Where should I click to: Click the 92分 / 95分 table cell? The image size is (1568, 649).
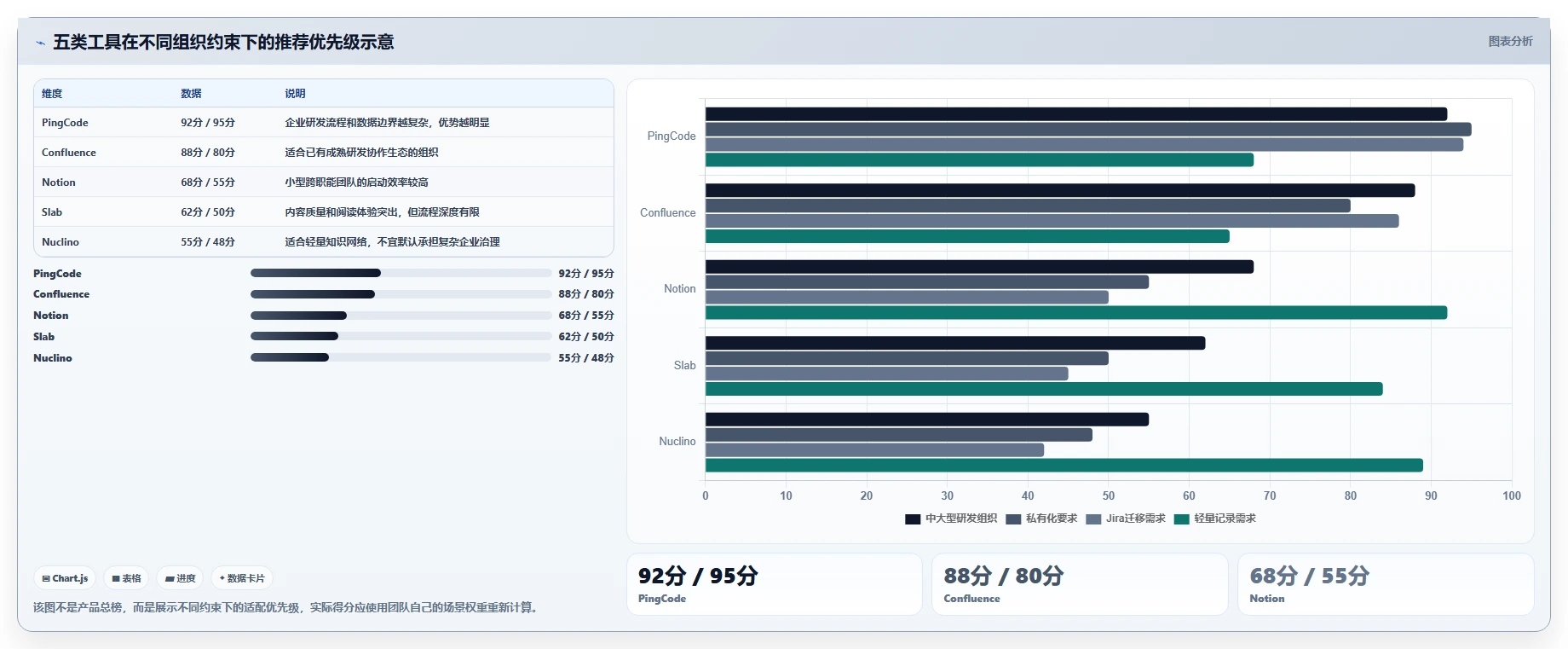[208, 123]
